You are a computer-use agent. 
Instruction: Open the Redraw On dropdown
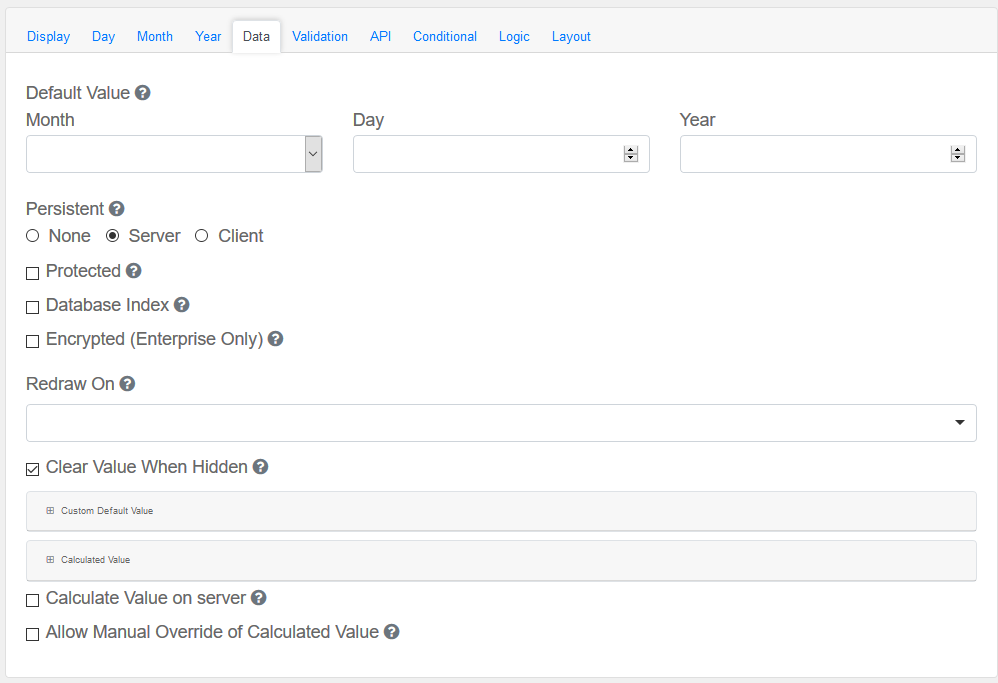(x=500, y=423)
